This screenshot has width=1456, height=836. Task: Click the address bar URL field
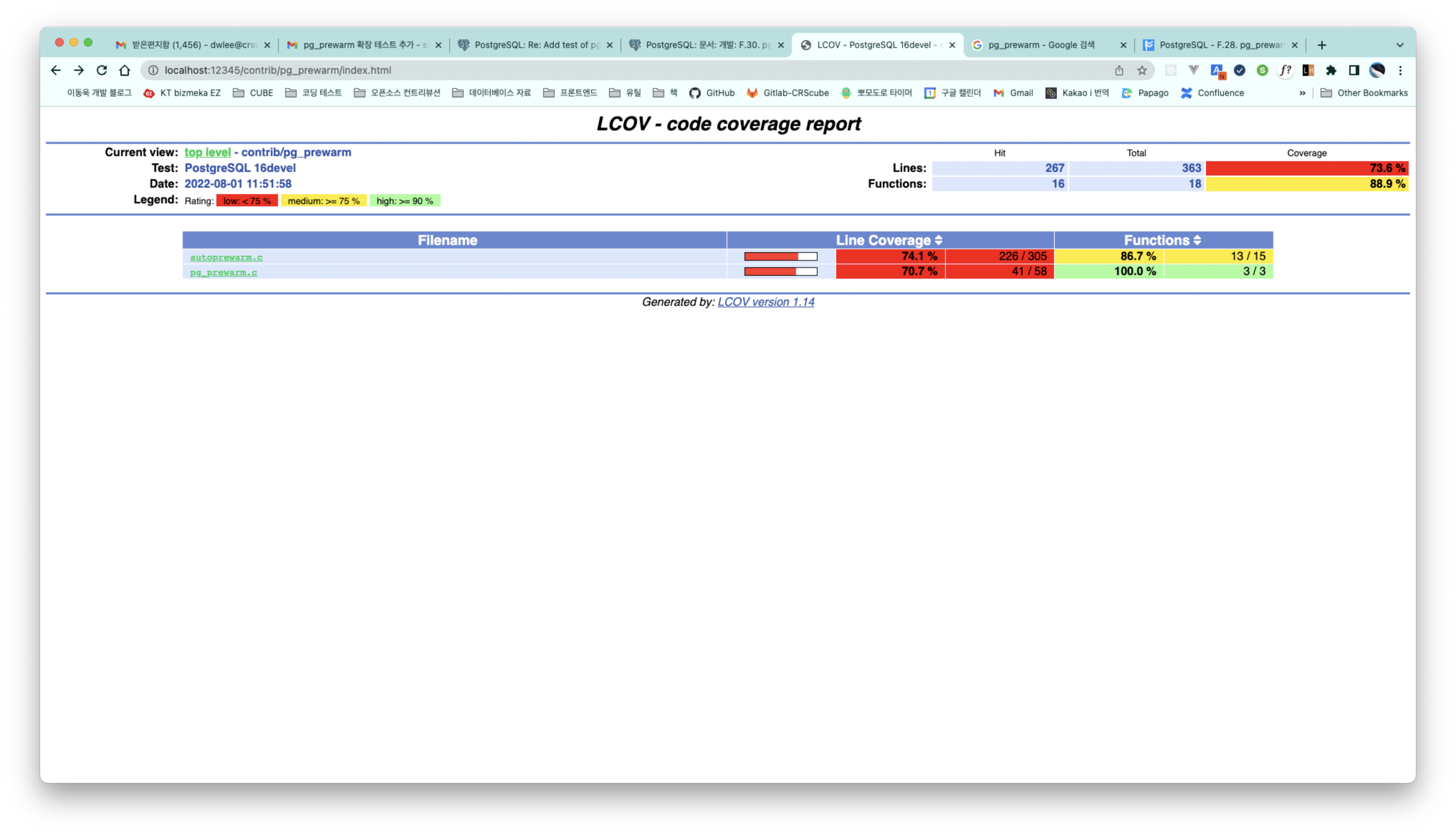click(x=574, y=70)
